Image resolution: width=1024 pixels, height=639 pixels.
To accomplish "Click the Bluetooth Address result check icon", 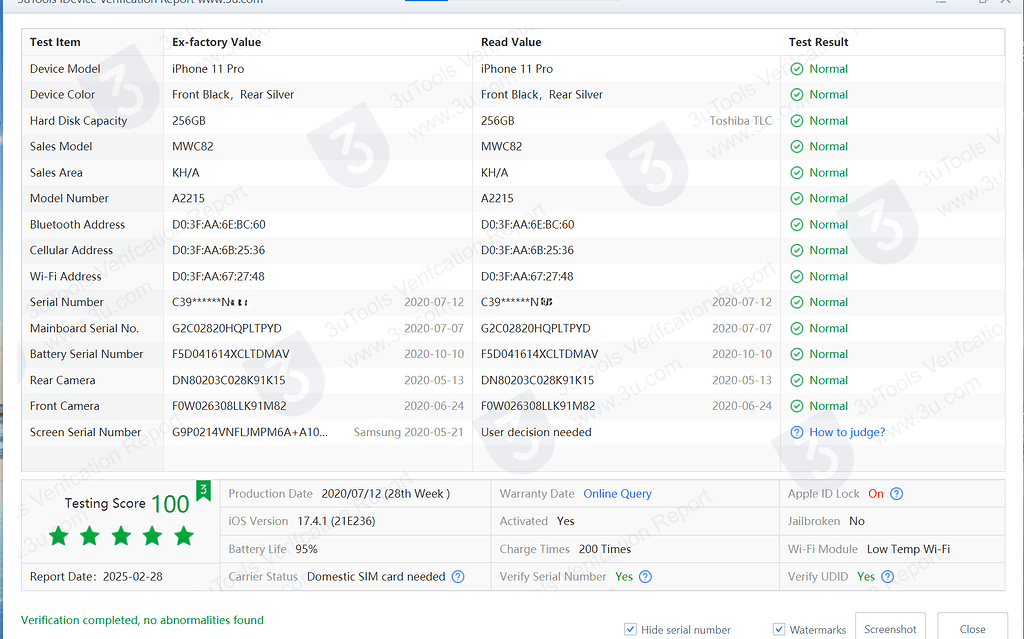I will pos(797,225).
